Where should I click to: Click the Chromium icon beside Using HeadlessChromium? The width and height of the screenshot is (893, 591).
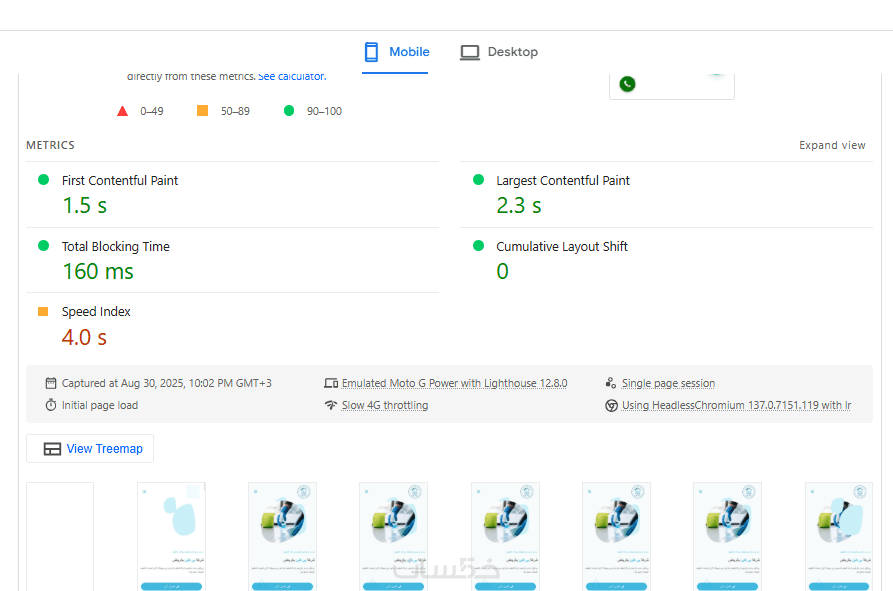(x=611, y=405)
